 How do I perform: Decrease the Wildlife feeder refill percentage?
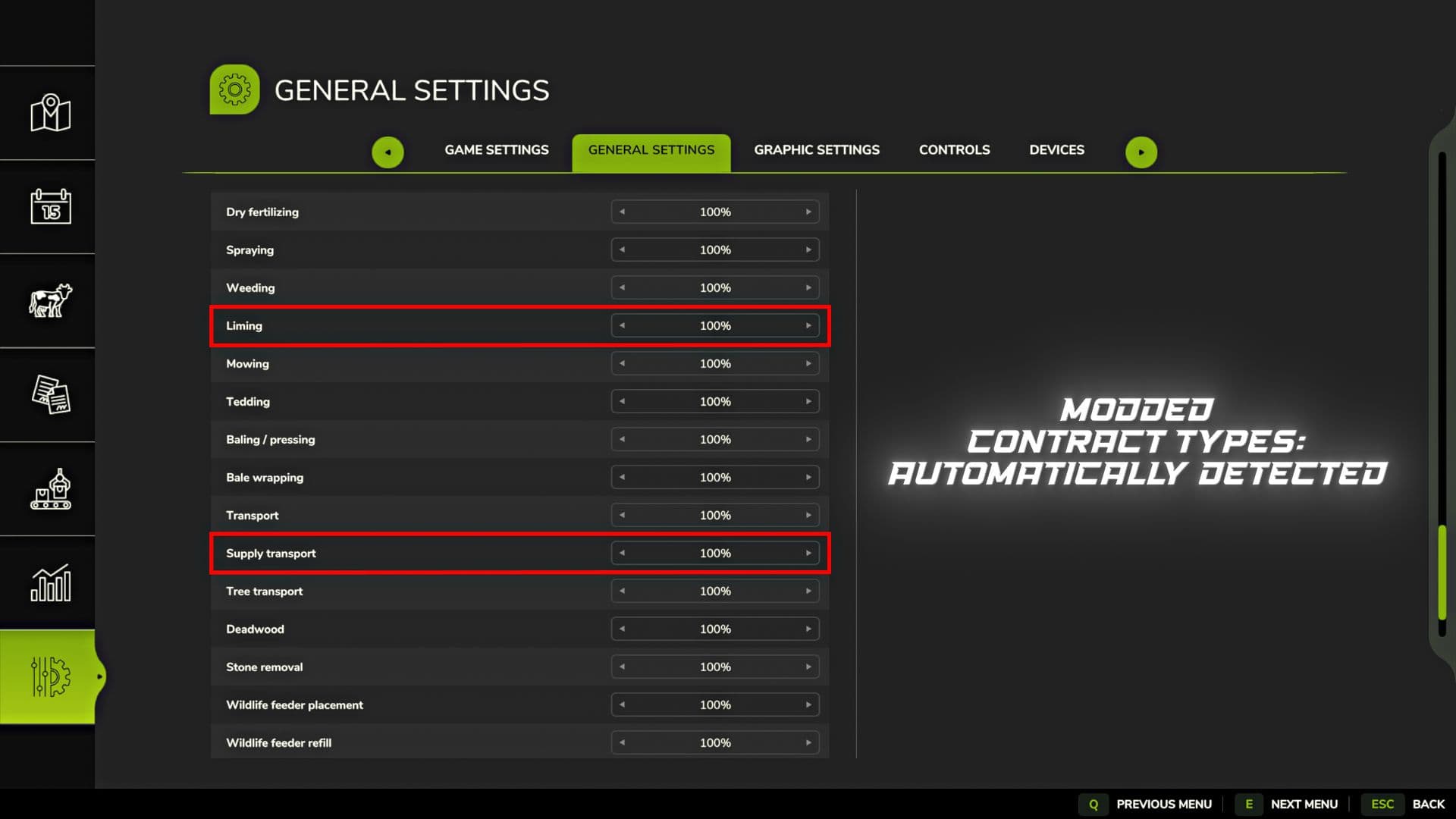pos(622,742)
